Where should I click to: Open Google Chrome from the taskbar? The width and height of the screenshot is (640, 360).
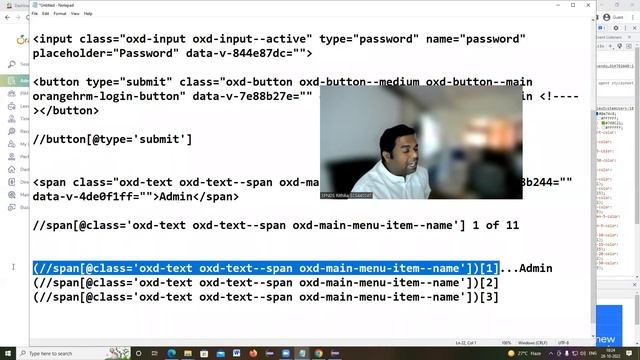click(318, 353)
